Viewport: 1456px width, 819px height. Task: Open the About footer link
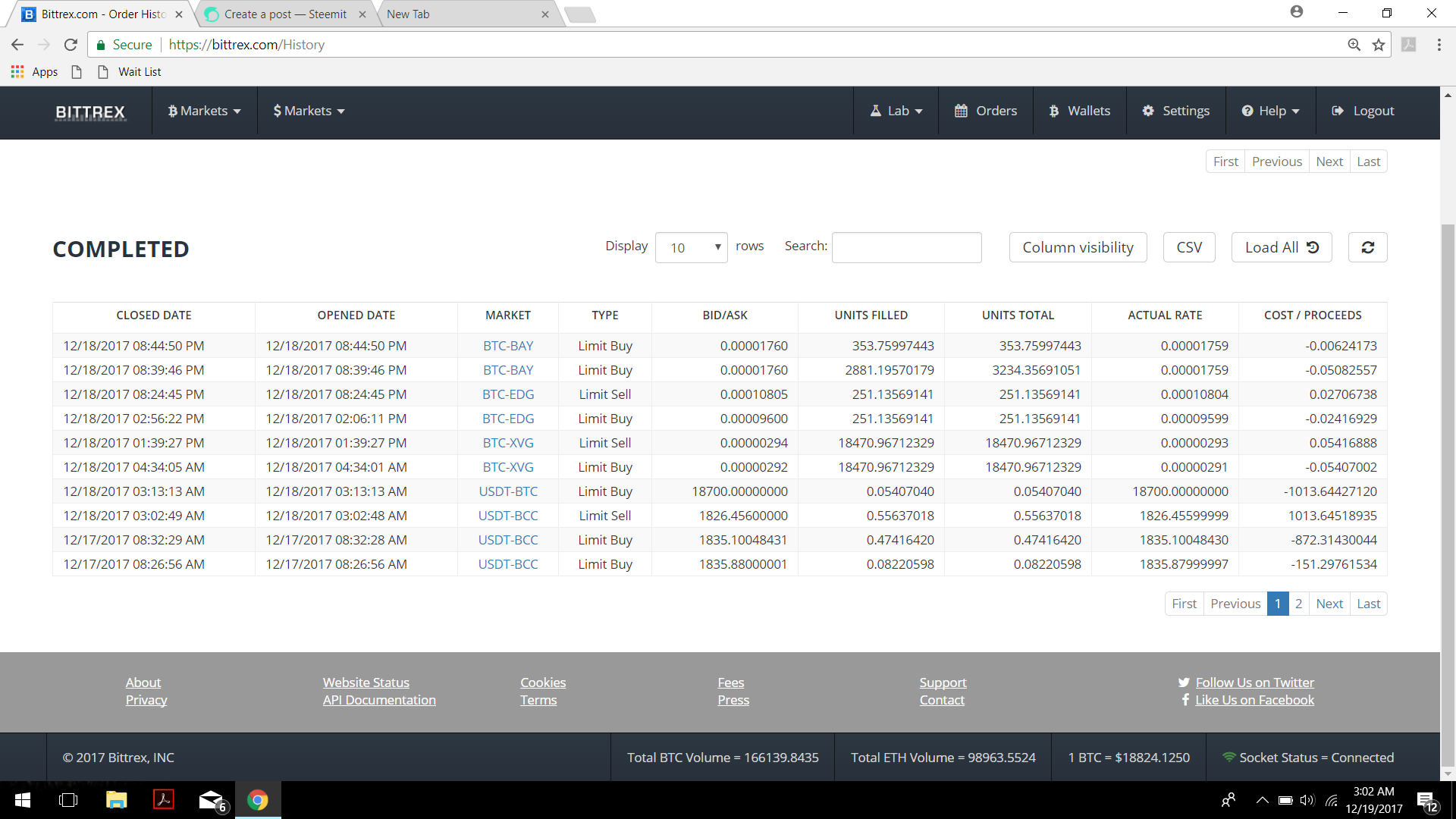click(x=143, y=682)
